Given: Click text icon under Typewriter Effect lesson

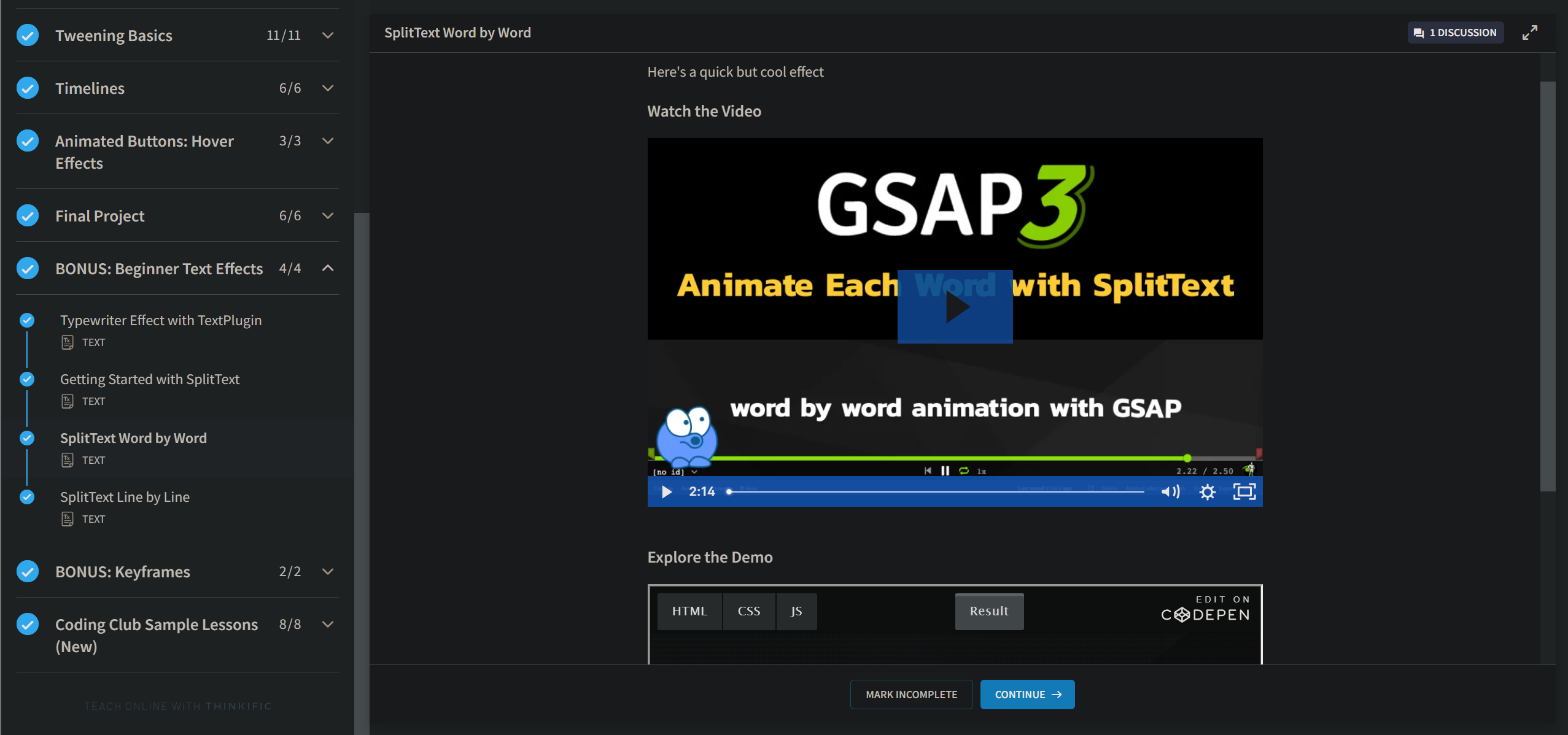Looking at the screenshot, I should [68, 342].
